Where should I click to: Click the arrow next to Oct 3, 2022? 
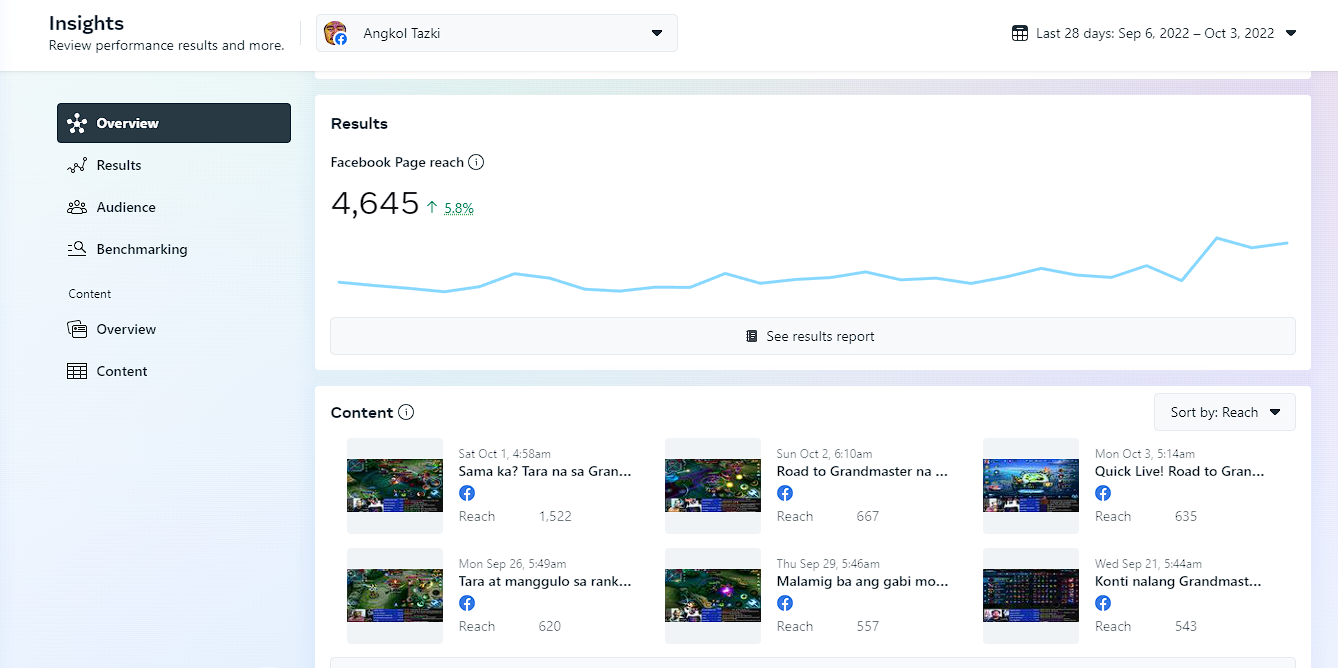1291,33
